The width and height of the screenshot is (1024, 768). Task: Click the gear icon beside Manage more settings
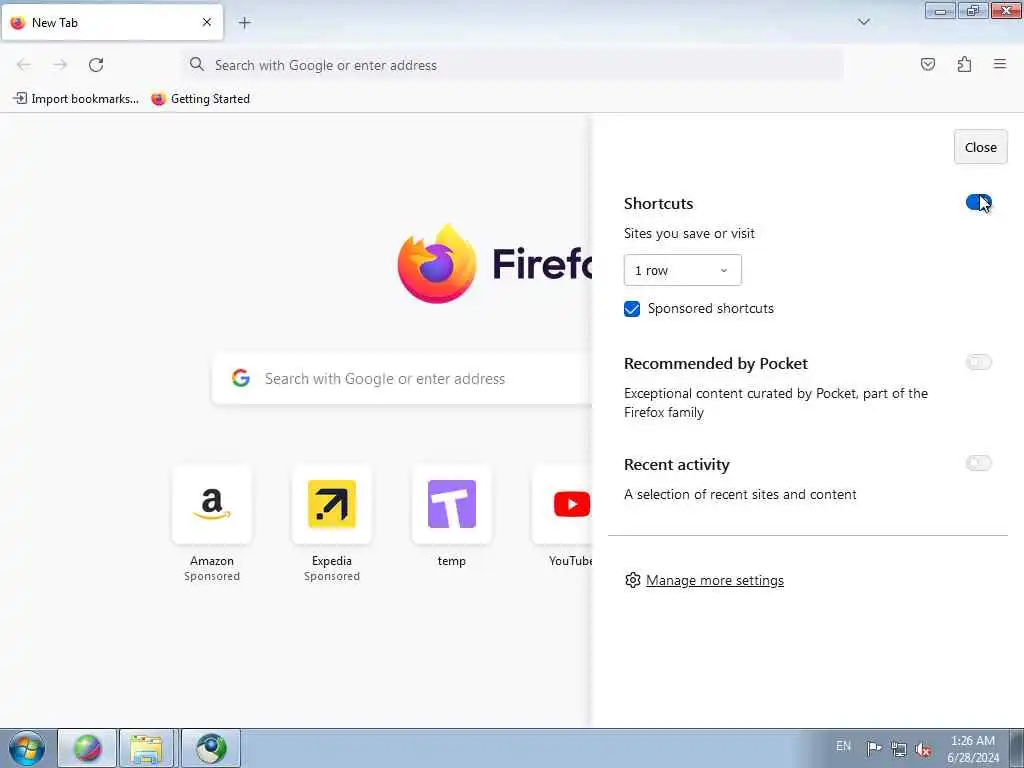[x=632, y=580]
